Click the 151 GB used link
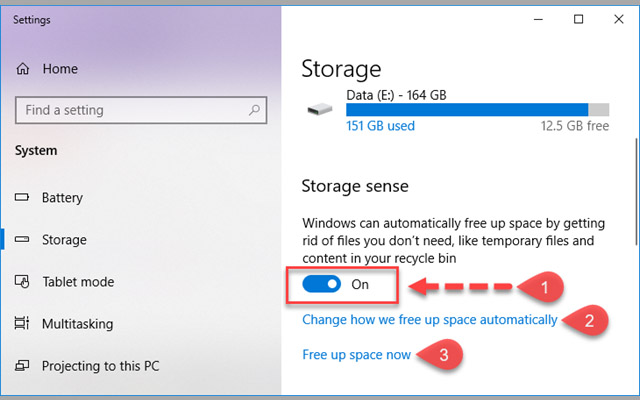The width and height of the screenshot is (640, 400). point(380,126)
